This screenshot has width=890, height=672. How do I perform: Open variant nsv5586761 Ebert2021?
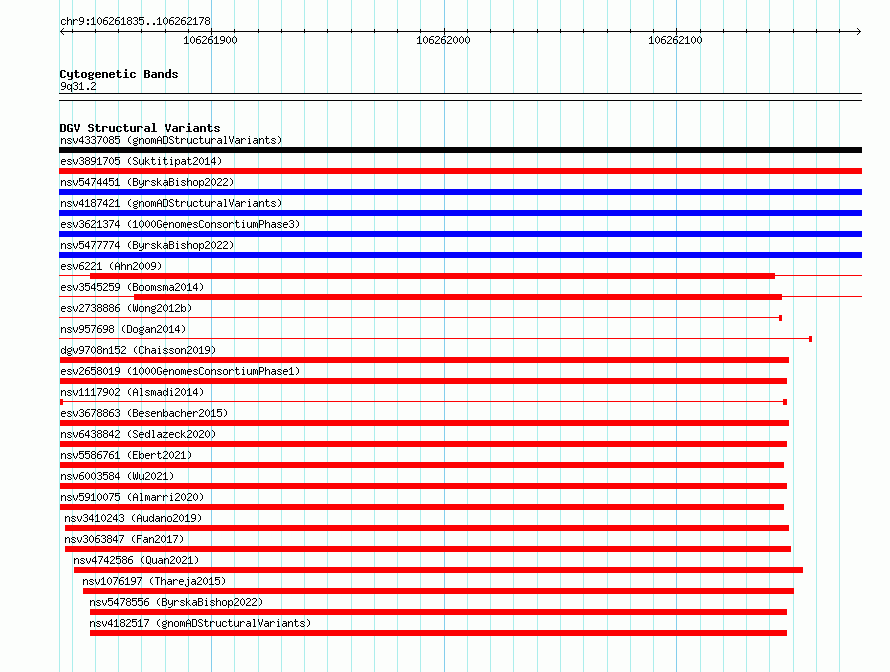click(126, 455)
